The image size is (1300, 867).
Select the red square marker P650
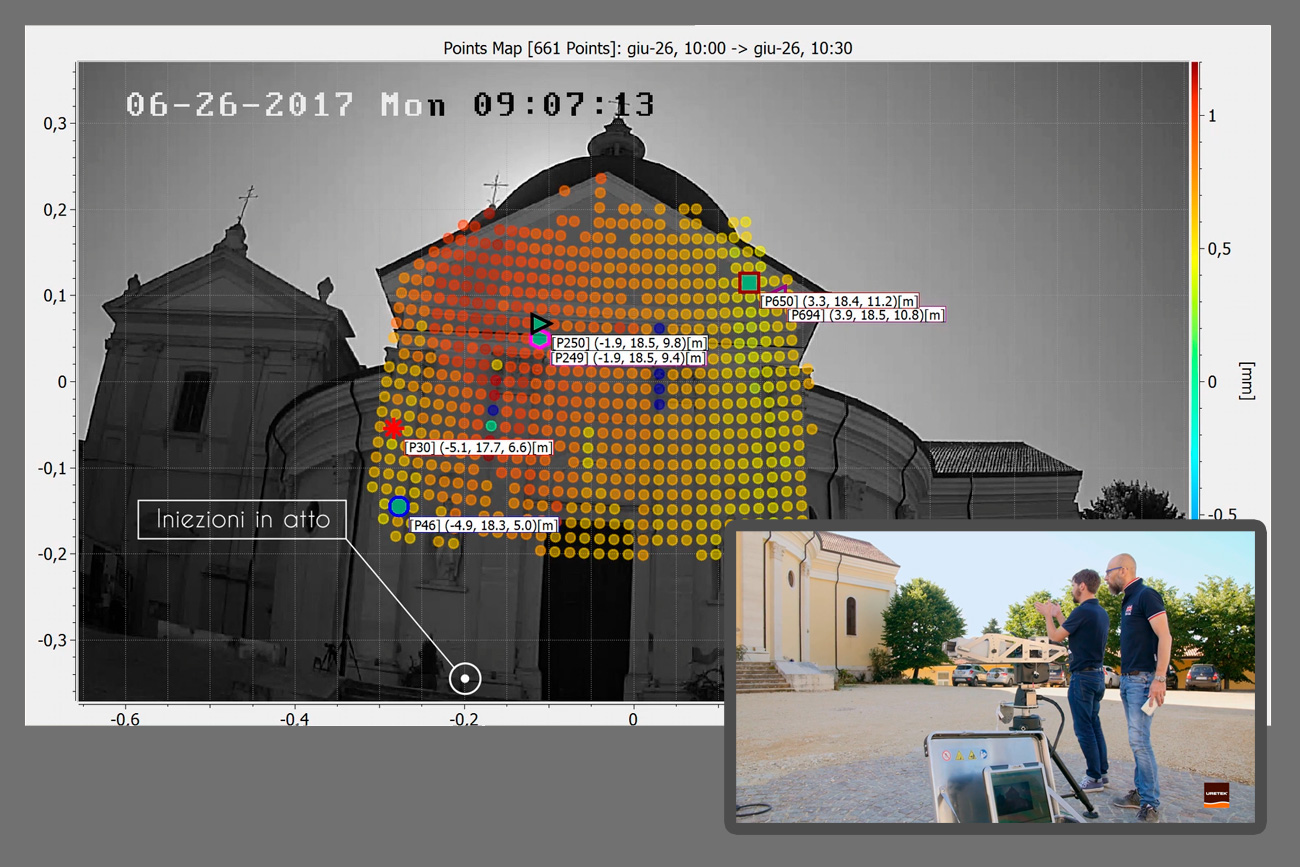(x=749, y=283)
